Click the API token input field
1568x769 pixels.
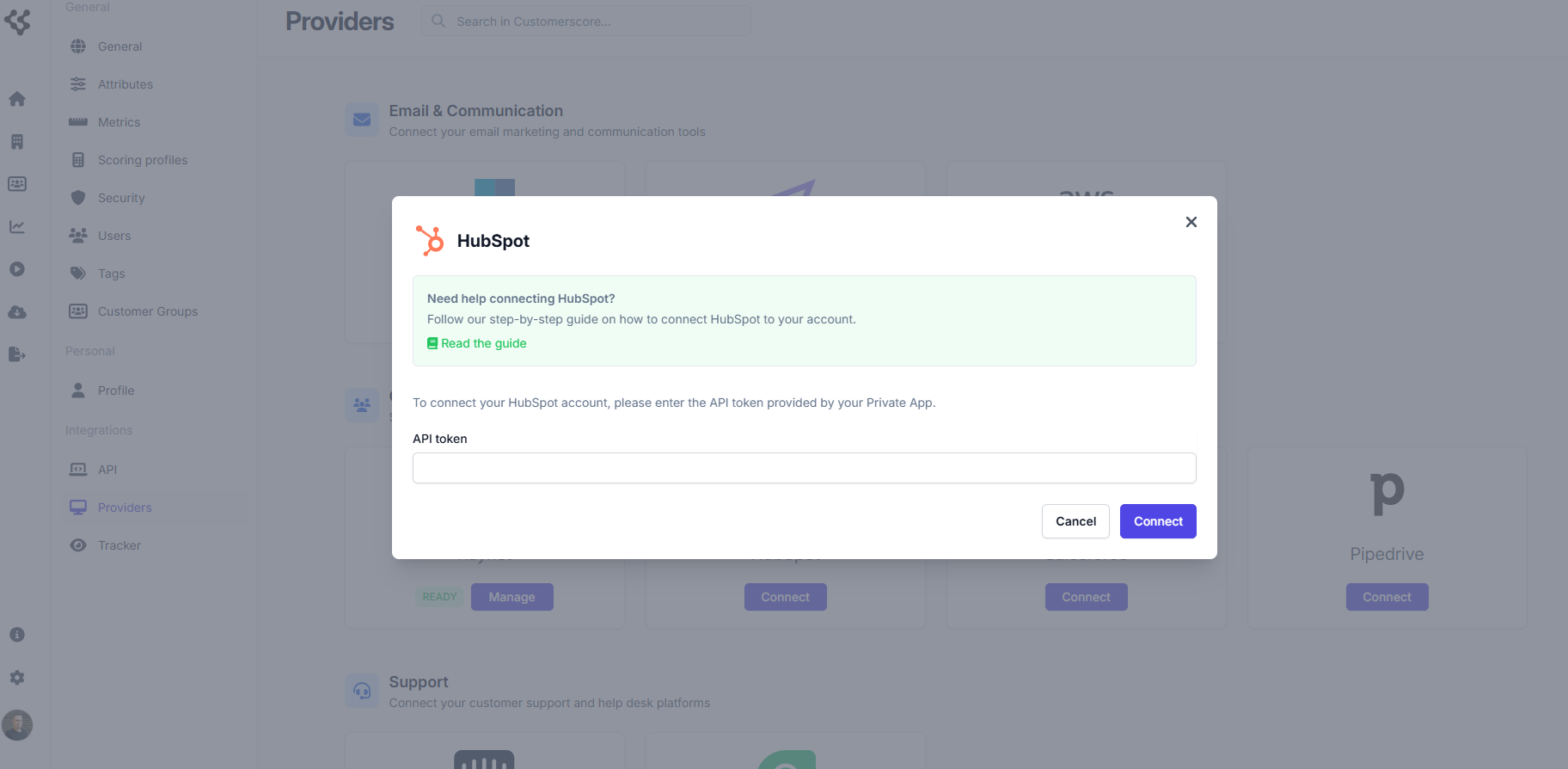tap(804, 468)
